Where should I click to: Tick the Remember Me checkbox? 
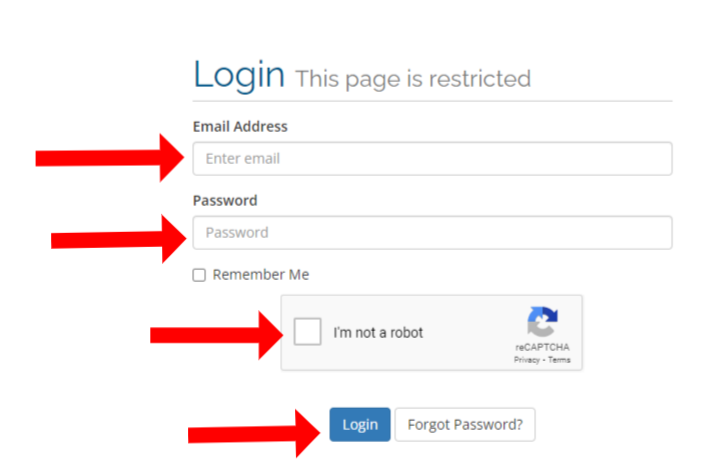click(199, 275)
